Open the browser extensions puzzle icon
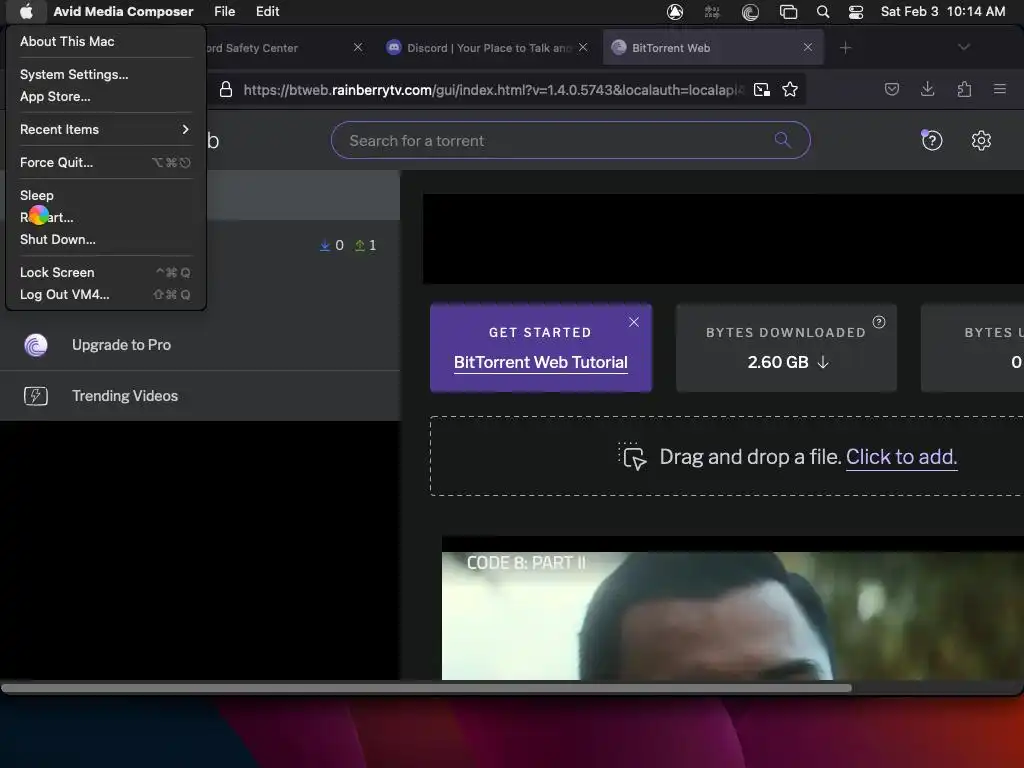 pos(964,89)
